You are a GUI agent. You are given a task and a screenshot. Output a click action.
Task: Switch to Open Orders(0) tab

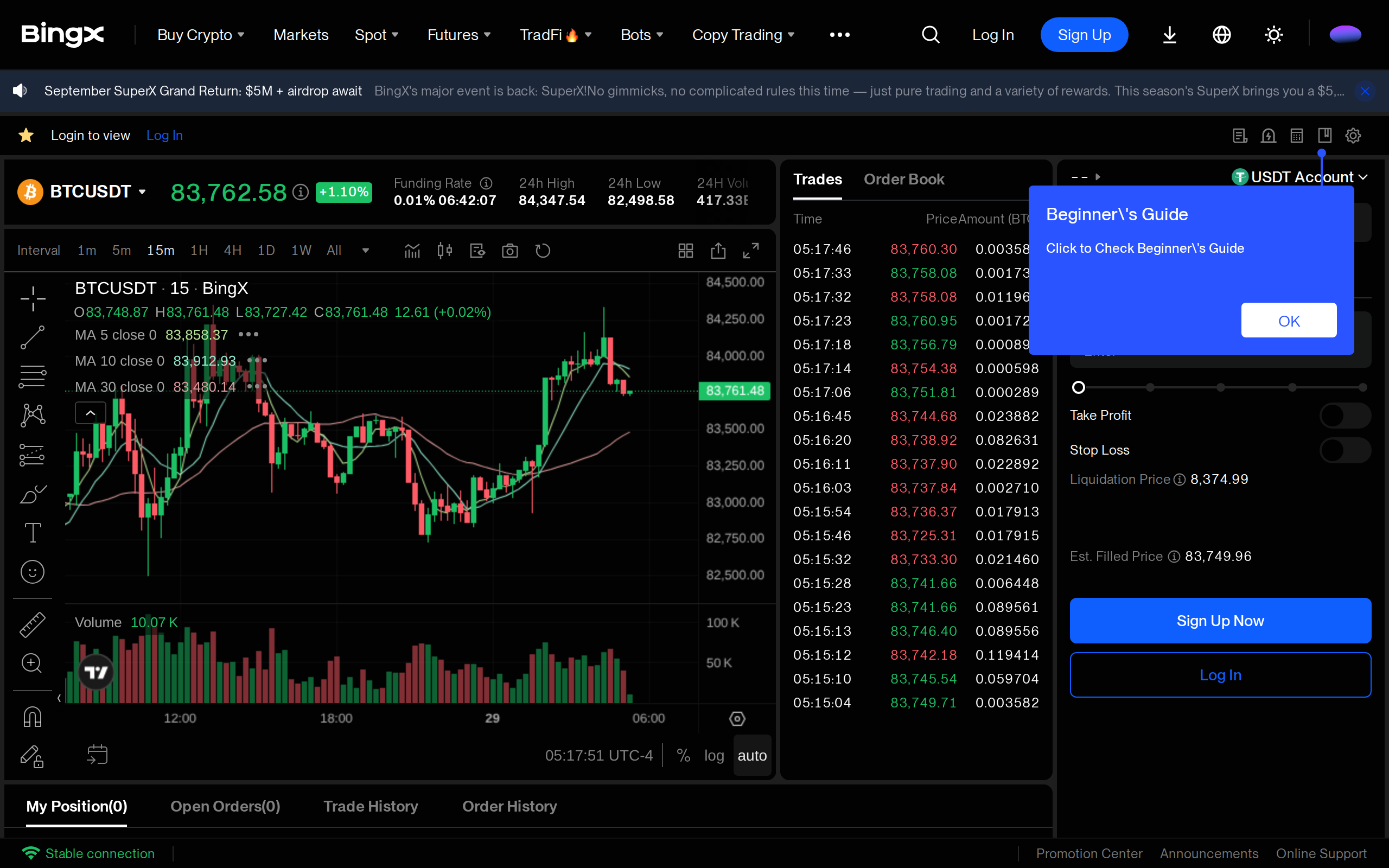pos(225,807)
